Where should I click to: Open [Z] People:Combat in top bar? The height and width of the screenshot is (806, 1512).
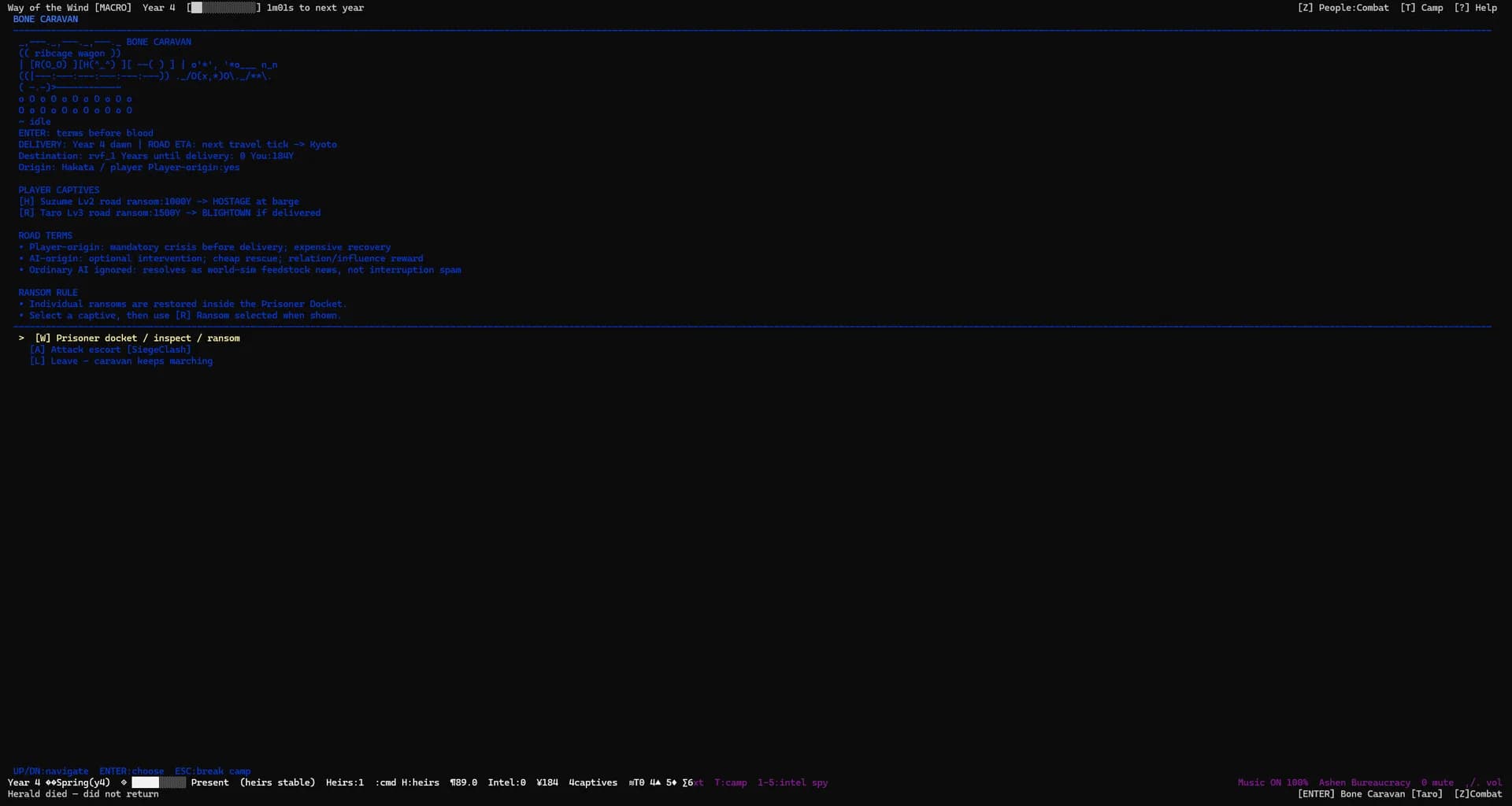click(1343, 8)
